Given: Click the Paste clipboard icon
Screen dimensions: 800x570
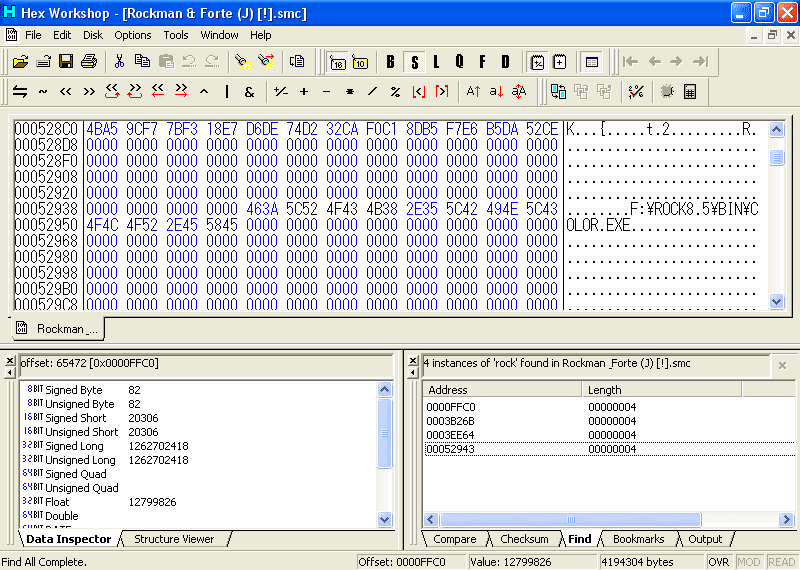Looking at the screenshot, I should (166, 62).
